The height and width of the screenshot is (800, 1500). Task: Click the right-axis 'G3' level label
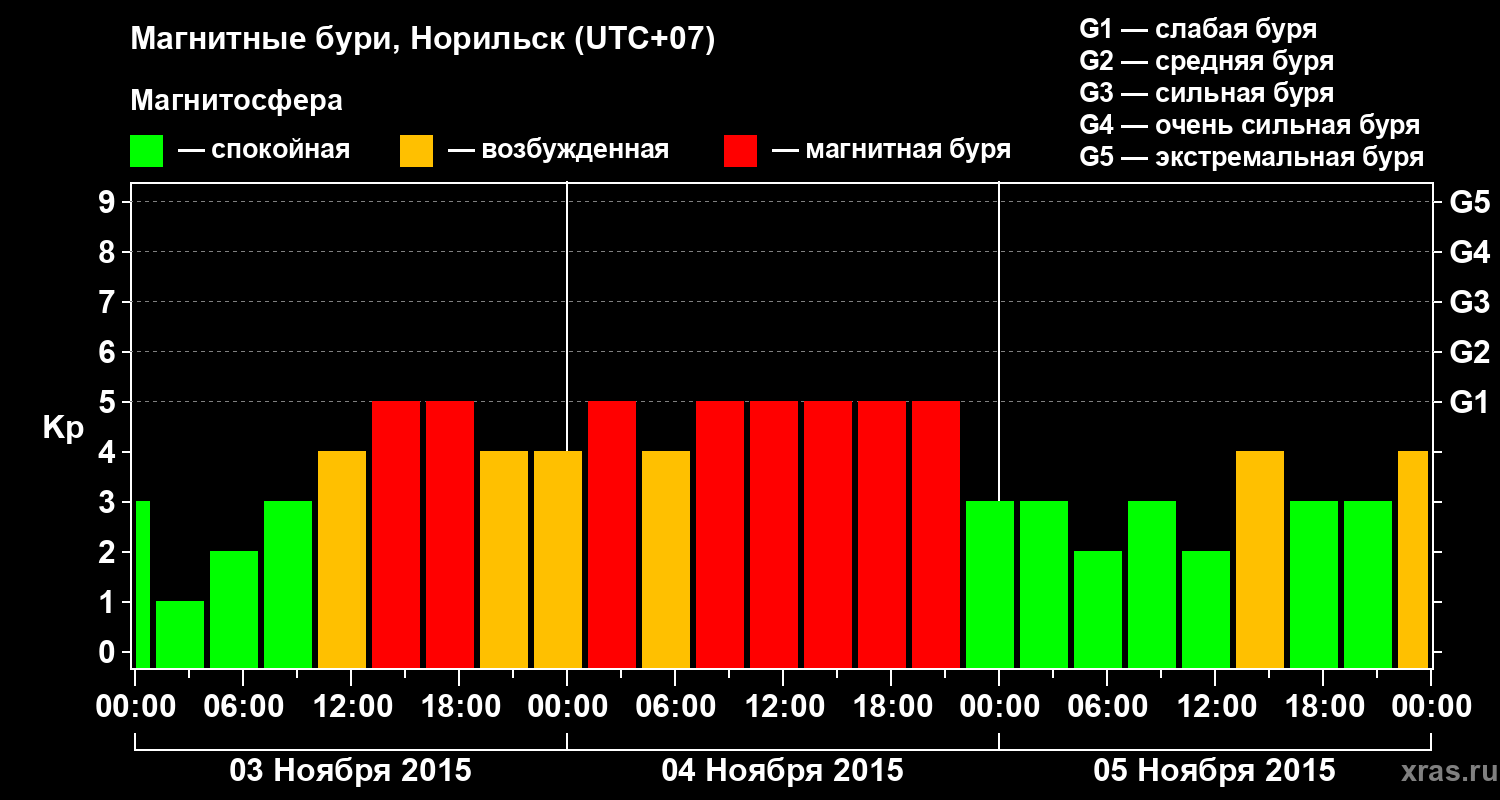[1469, 302]
